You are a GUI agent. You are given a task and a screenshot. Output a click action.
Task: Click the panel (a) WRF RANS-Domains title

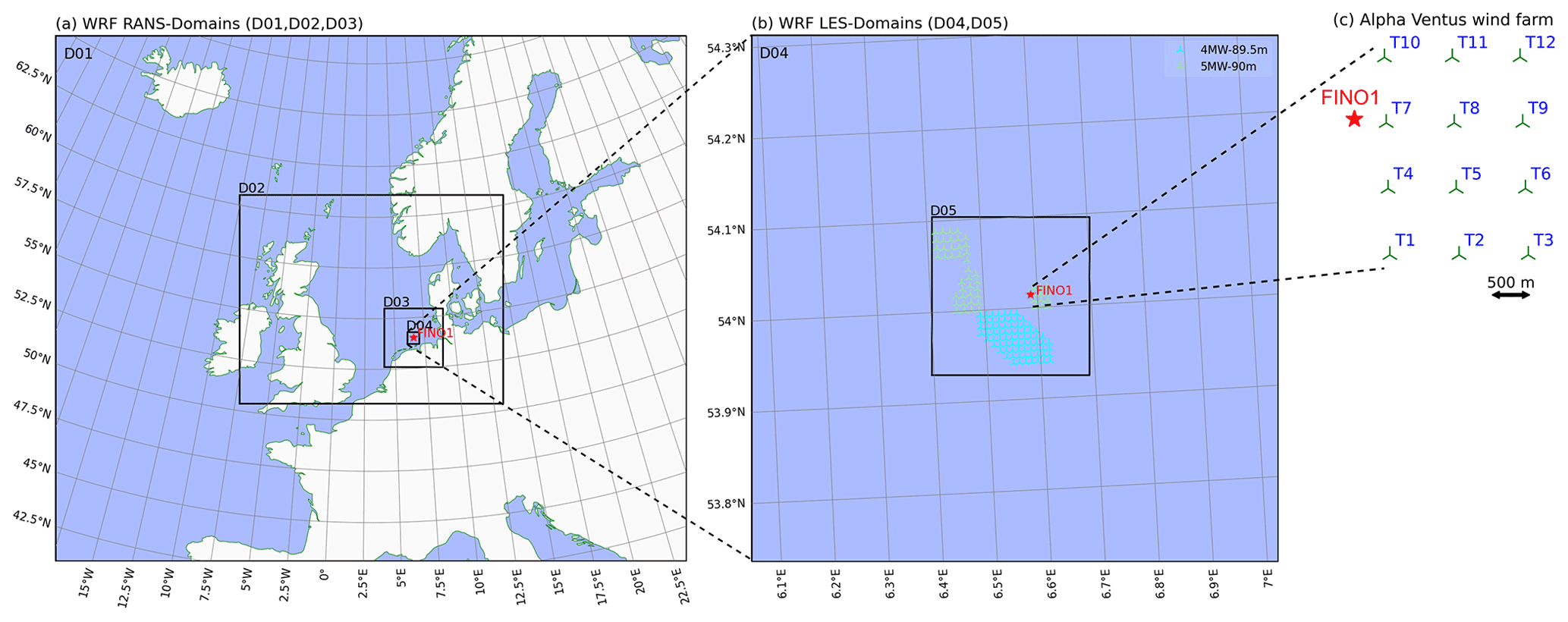(x=209, y=24)
